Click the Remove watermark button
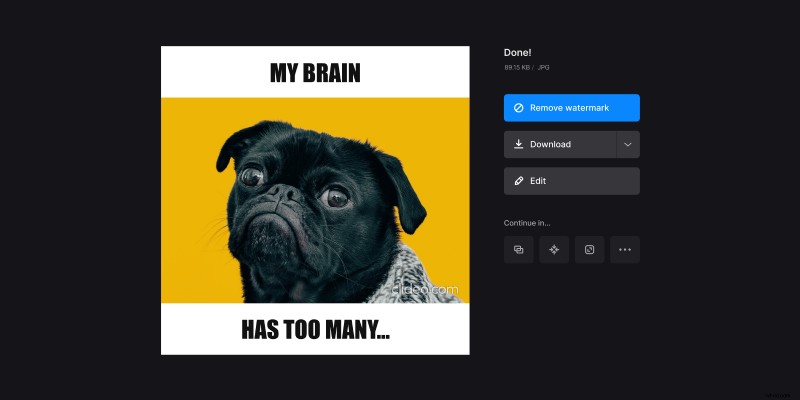This screenshot has width=800, height=400. point(571,108)
